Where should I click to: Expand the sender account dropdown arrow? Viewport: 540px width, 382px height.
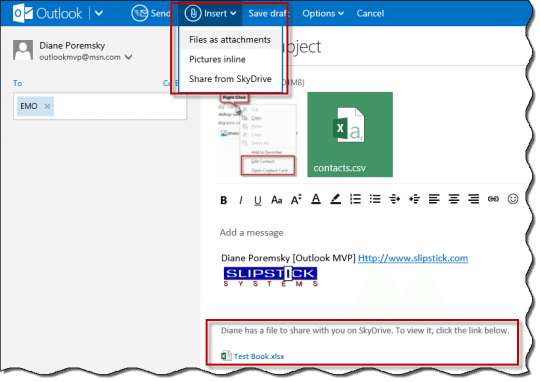click(x=128, y=57)
